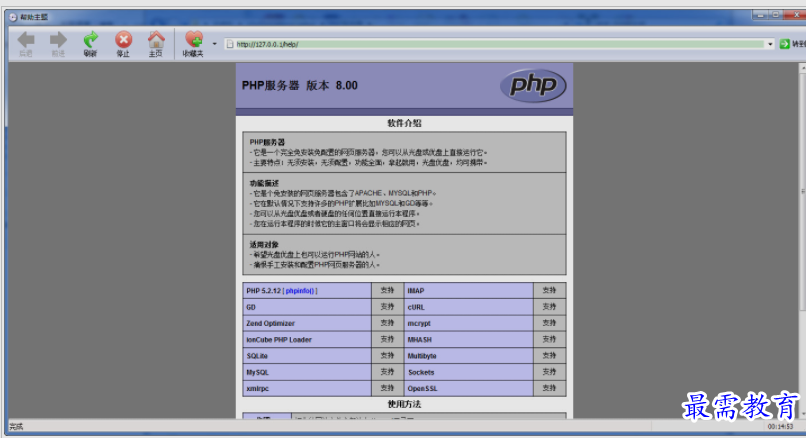Viewport: 806px width, 438px height.
Task: Click the scrollbar up arrow
Action: coord(802,67)
